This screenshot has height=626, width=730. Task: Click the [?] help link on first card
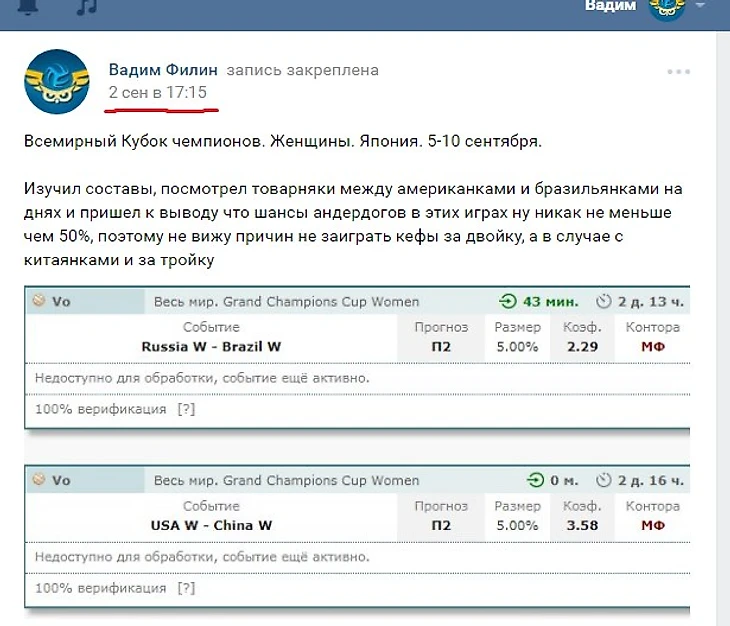click(186, 409)
